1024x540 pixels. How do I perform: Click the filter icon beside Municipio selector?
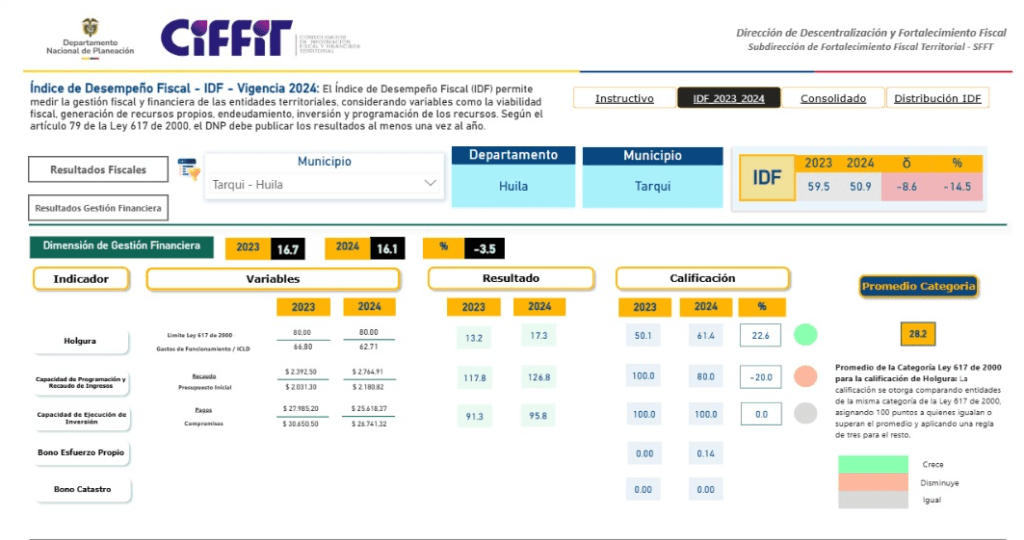(188, 169)
